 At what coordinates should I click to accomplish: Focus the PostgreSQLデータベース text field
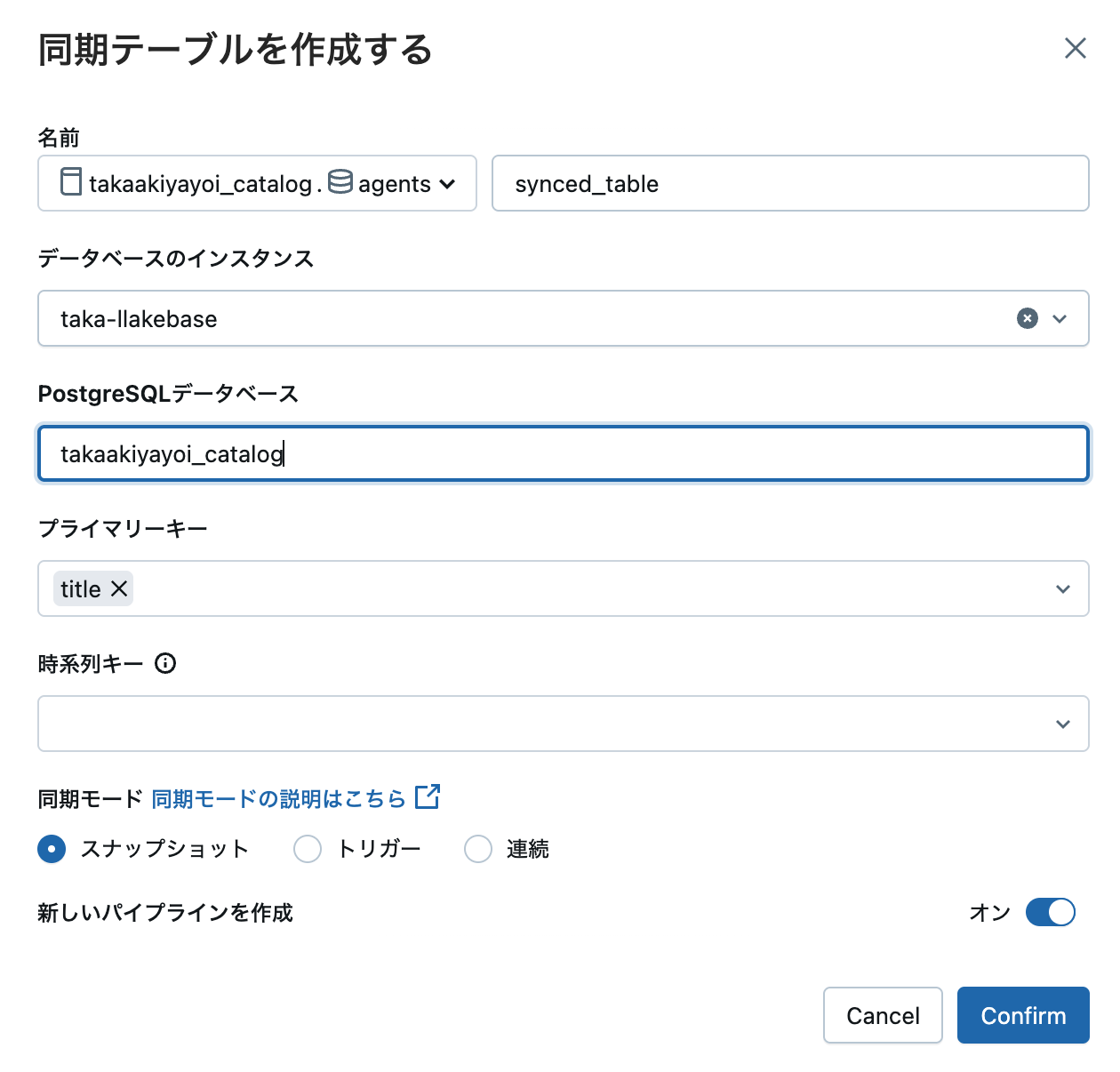(x=563, y=454)
